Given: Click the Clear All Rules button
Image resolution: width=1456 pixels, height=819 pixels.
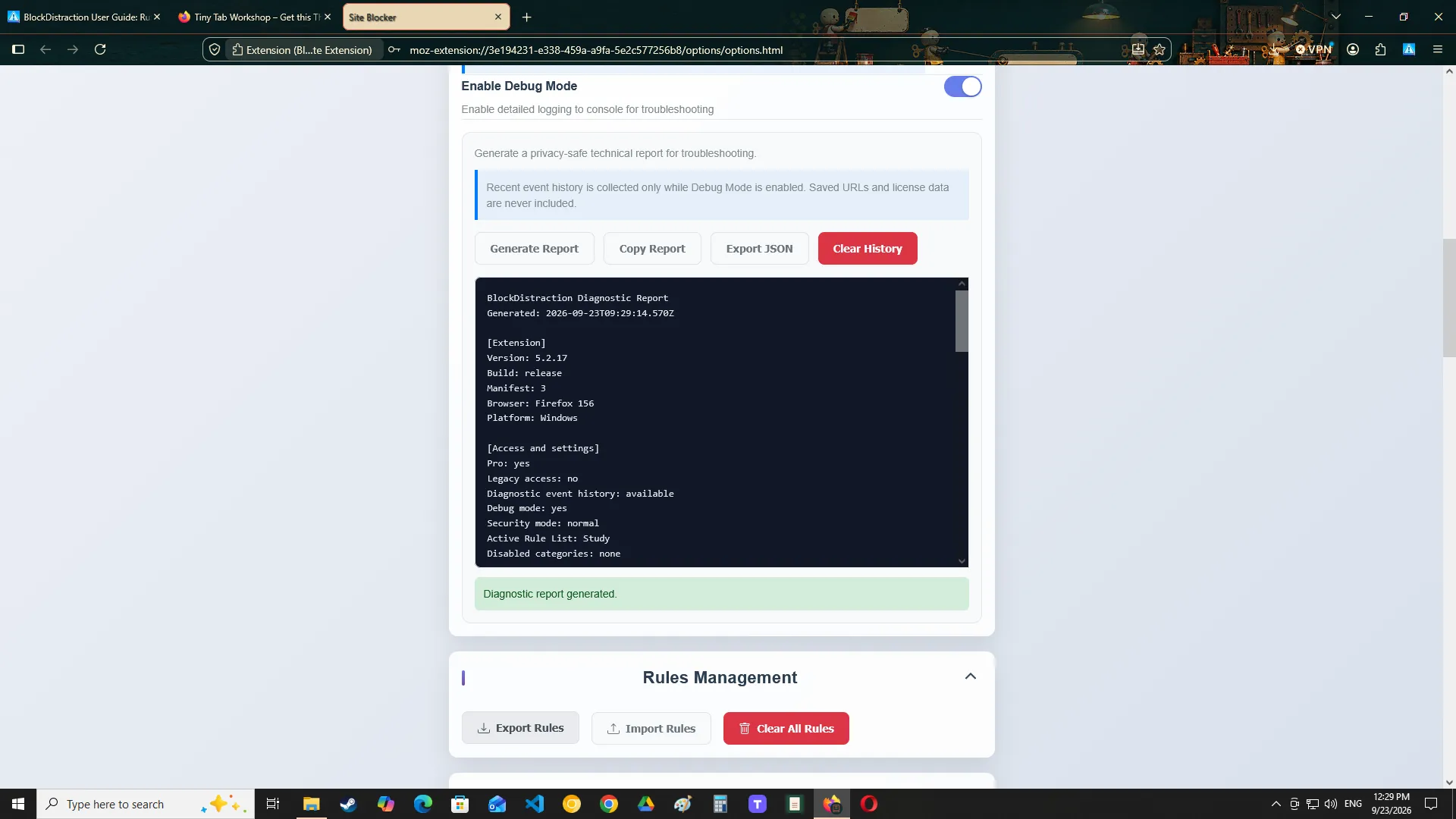Looking at the screenshot, I should point(786,728).
